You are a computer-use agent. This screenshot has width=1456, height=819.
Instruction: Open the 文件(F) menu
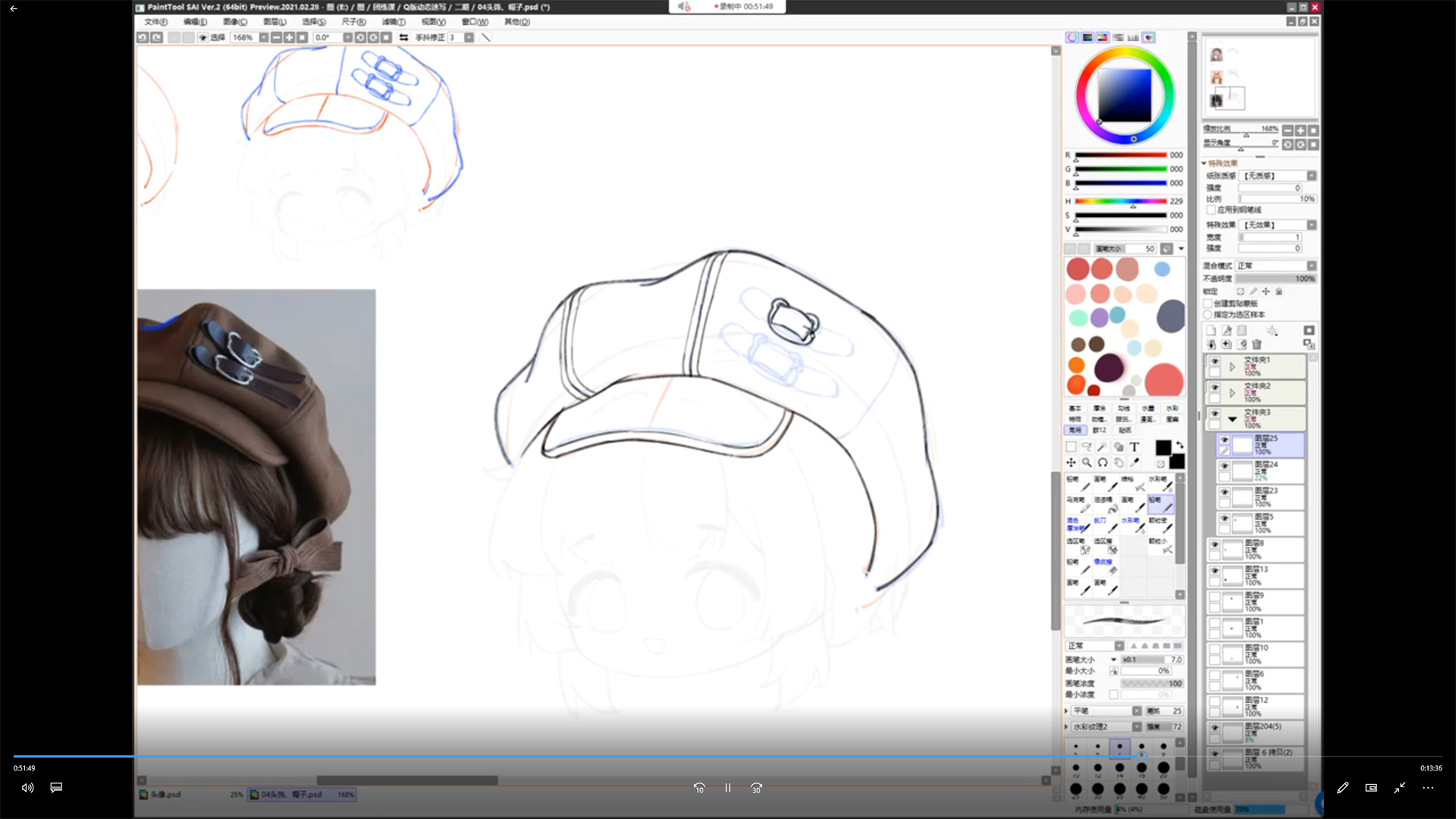(155, 22)
